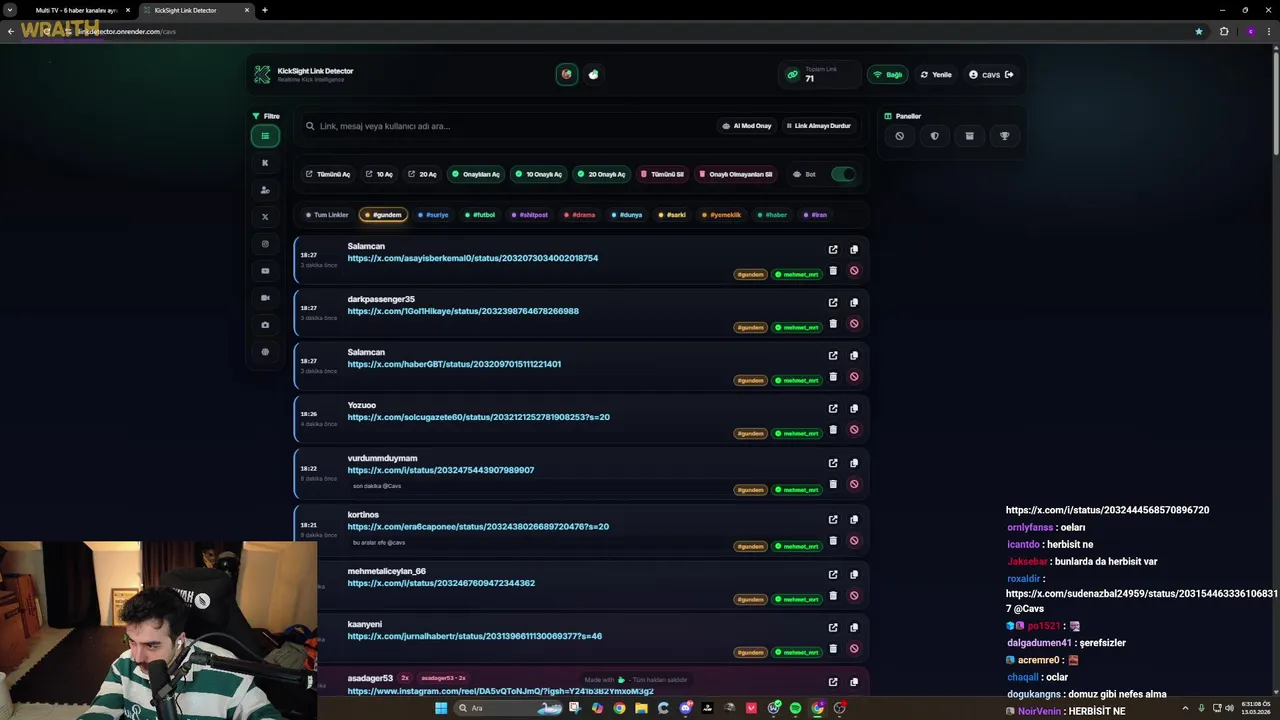Open the era6caponee status URL
The width and height of the screenshot is (1280, 720).
tap(478, 527)
